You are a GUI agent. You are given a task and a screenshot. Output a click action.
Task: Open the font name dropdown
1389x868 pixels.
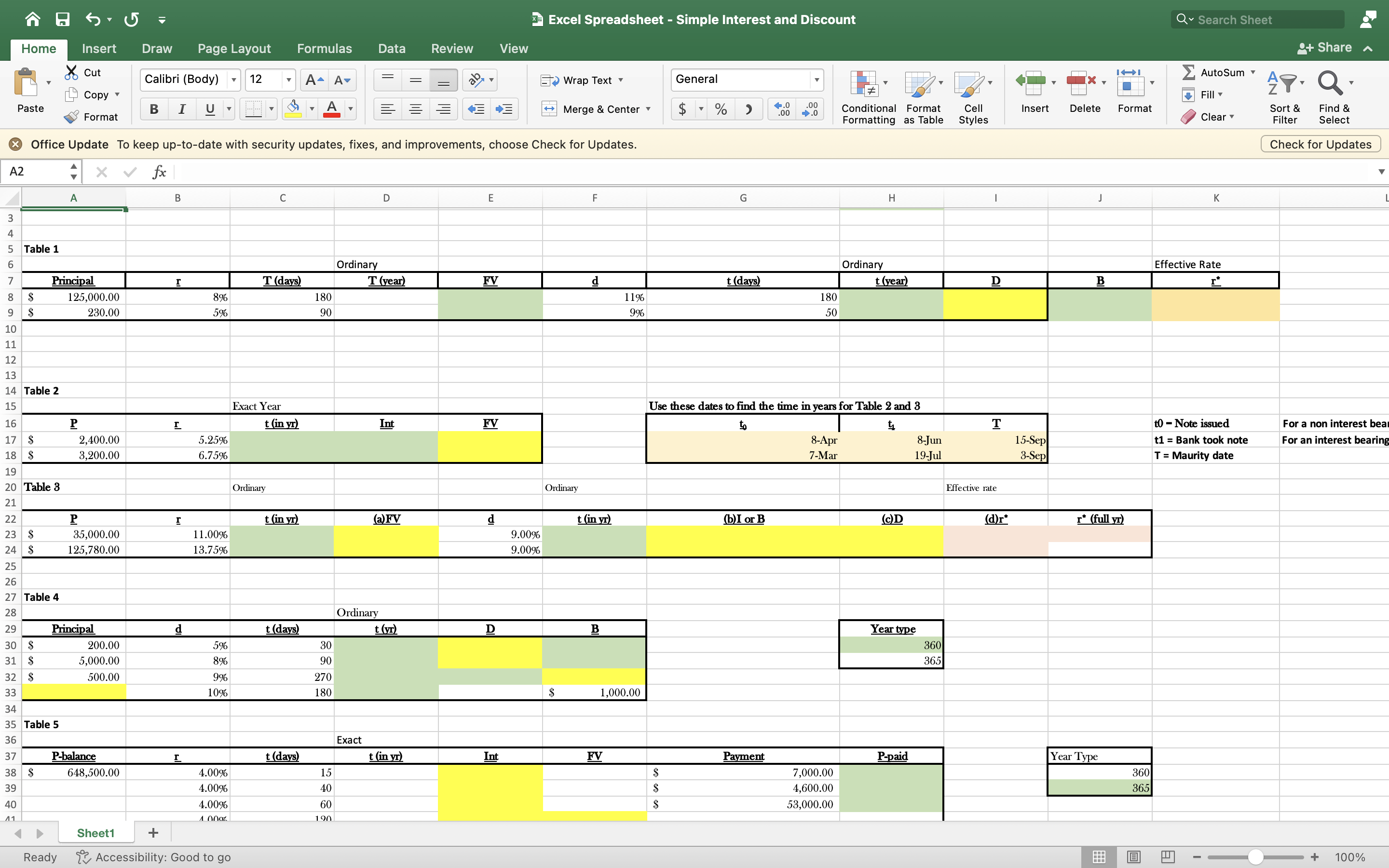(233, 80)
